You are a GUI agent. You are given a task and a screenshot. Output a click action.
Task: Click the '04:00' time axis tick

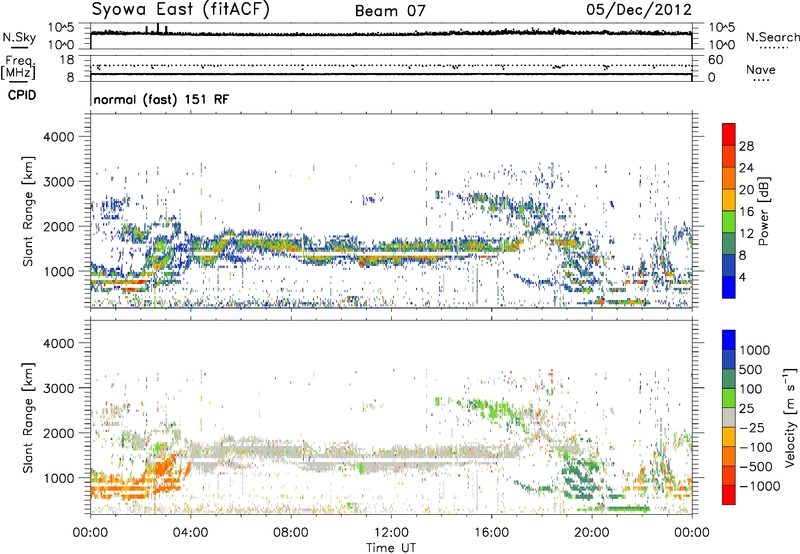190,533
